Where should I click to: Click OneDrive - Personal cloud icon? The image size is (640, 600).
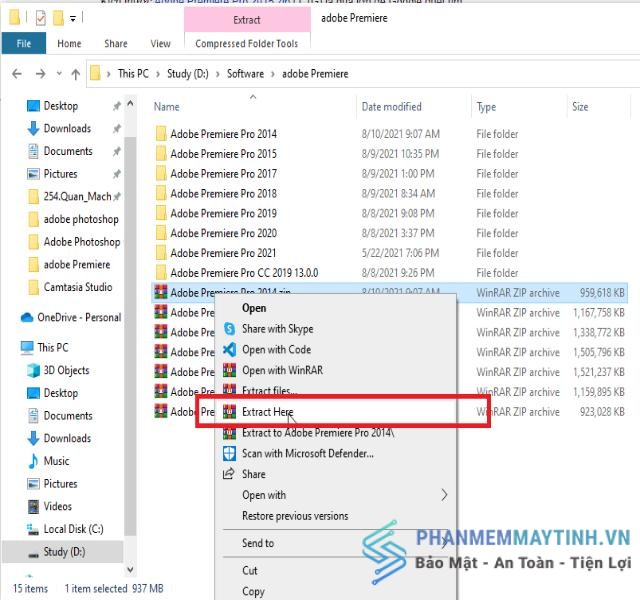click(x=27, y=317)
